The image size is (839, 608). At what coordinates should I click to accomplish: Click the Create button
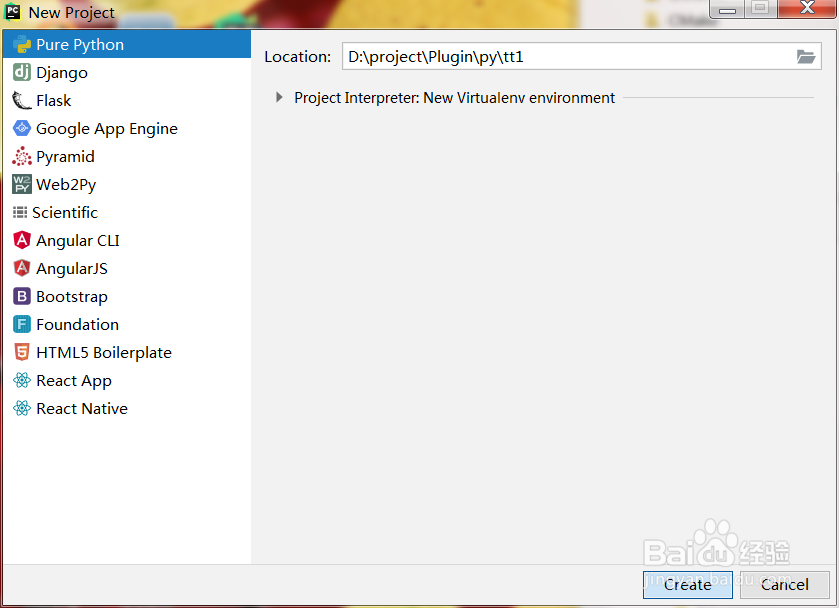(688, 584)
